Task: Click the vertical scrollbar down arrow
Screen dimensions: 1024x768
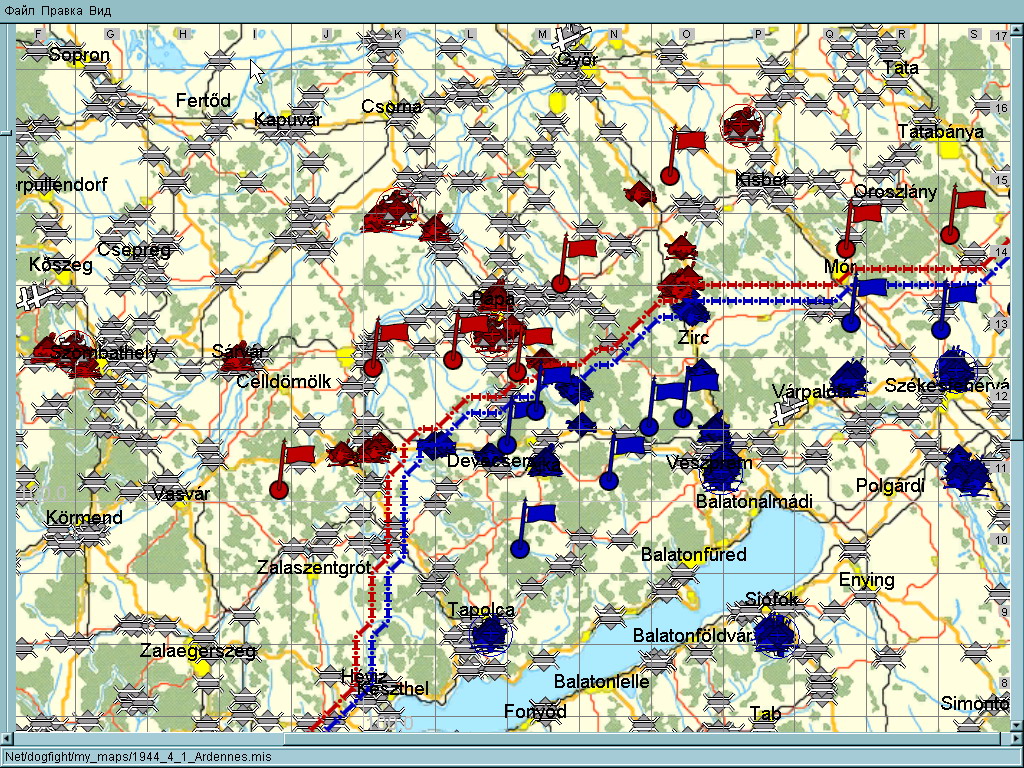Action: click(x=1016, y=724)
